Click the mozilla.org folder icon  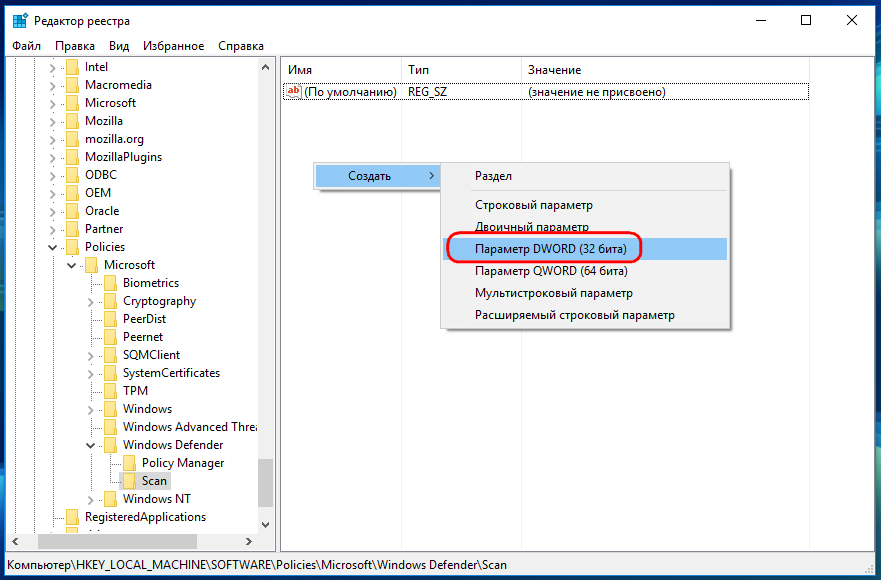click(72, 139)
